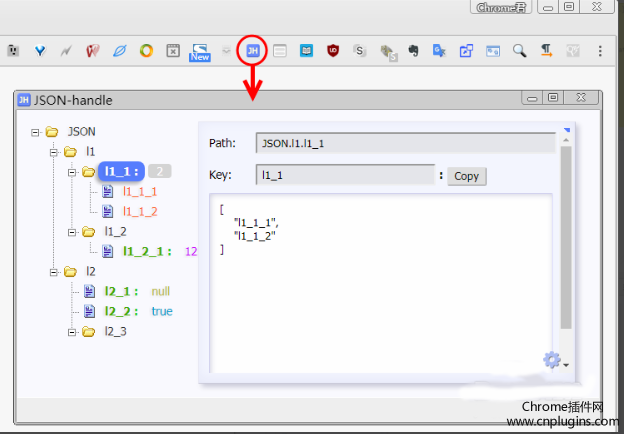Image resolution: width=624 pixels, height=434 pixels.
Task: Collapse the l1_1 folder node
Action: click(72, 172)
